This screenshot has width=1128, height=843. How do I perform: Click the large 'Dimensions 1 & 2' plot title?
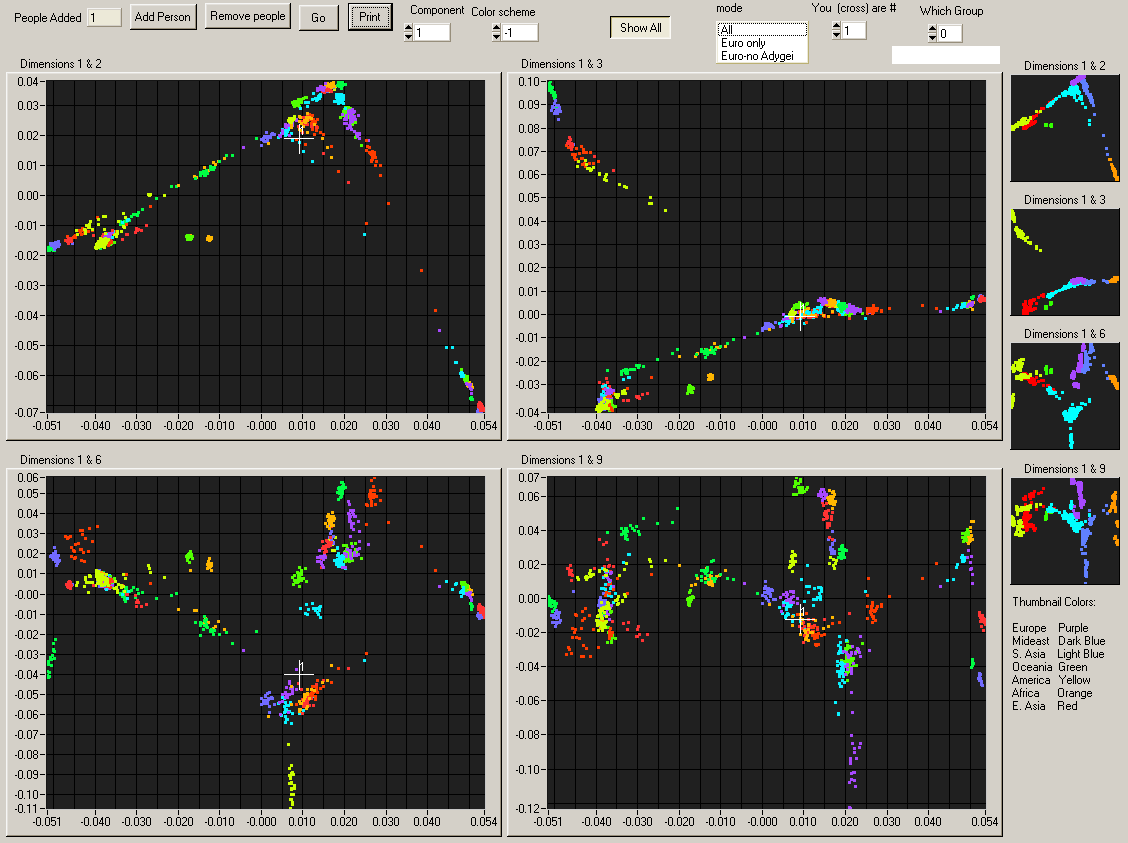coord(60,63)
